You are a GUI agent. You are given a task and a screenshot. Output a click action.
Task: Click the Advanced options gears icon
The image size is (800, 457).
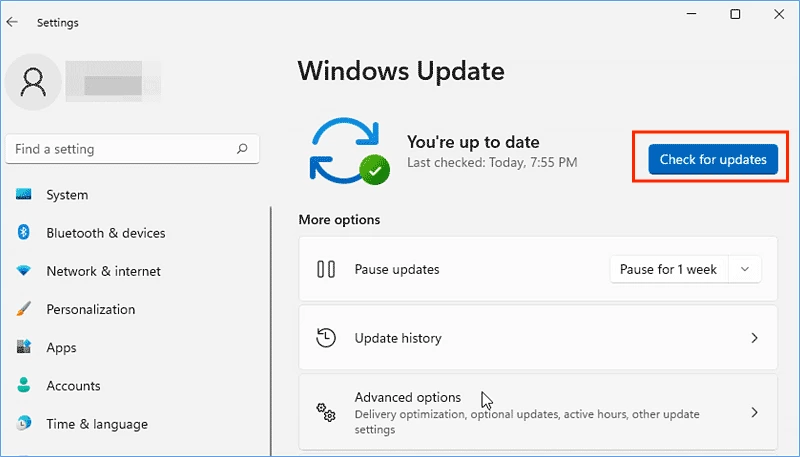click(326, 412)
